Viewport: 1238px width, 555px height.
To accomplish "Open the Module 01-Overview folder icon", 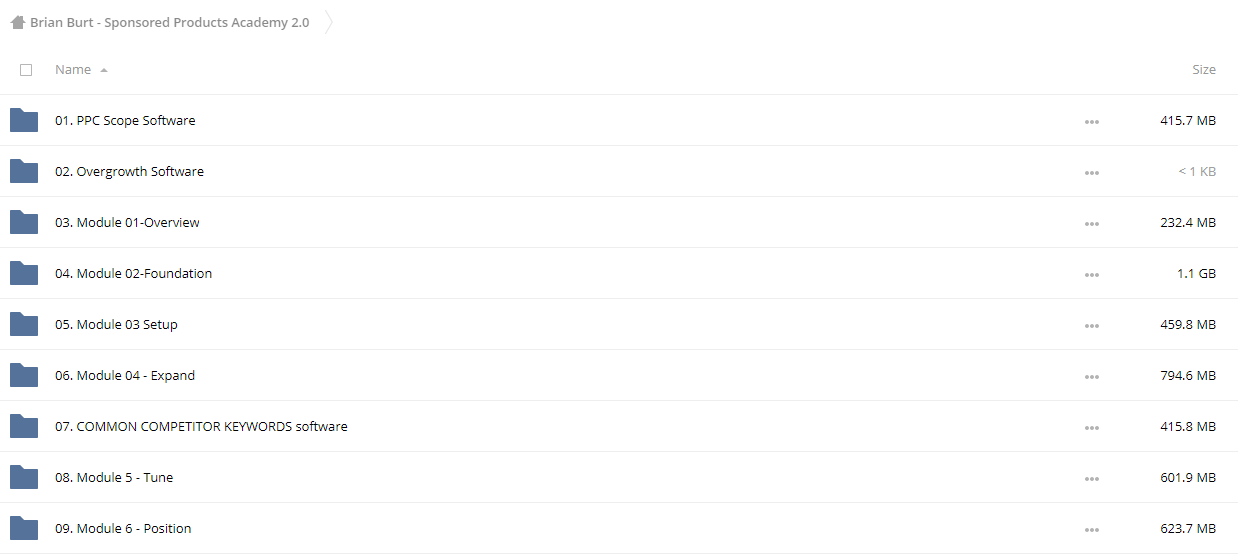I will (24, 222).
